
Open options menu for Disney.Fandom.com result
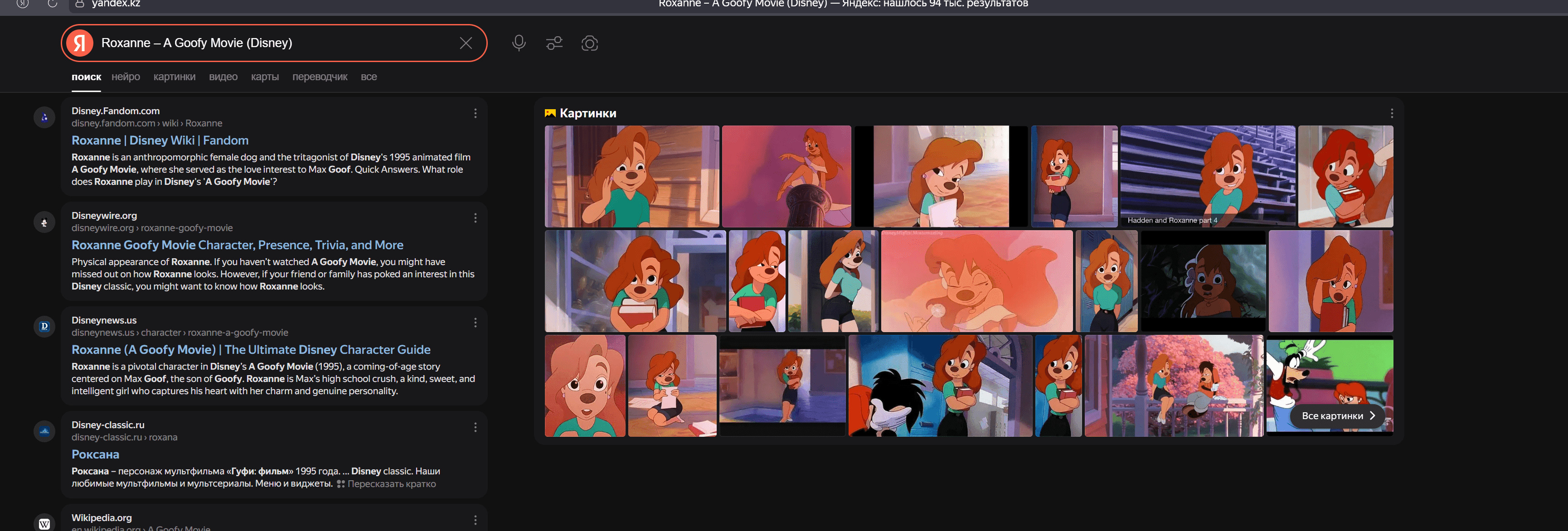coord(476,114)
